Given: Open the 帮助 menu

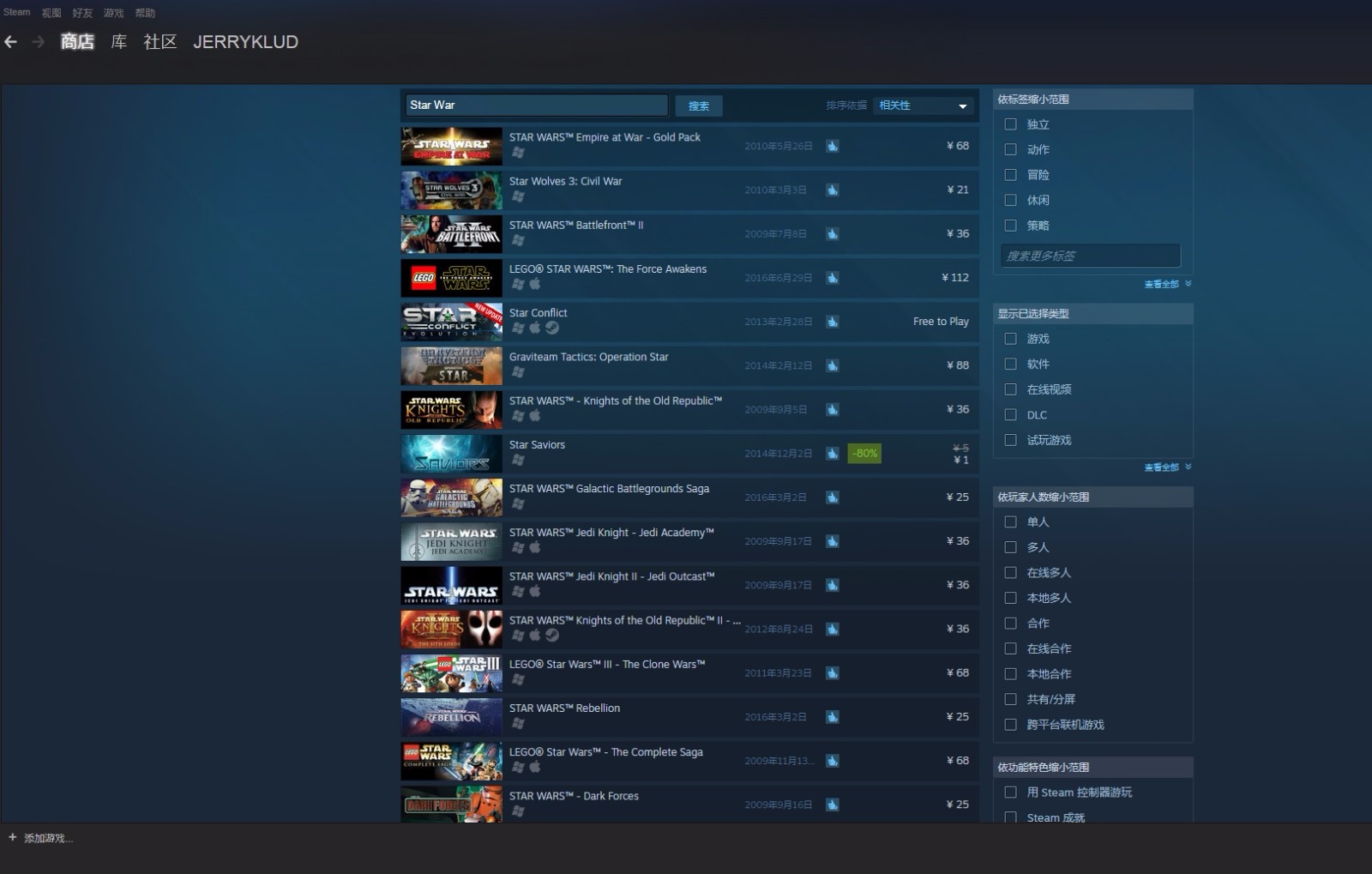Looking at the screenshot, I should (145, 13).
